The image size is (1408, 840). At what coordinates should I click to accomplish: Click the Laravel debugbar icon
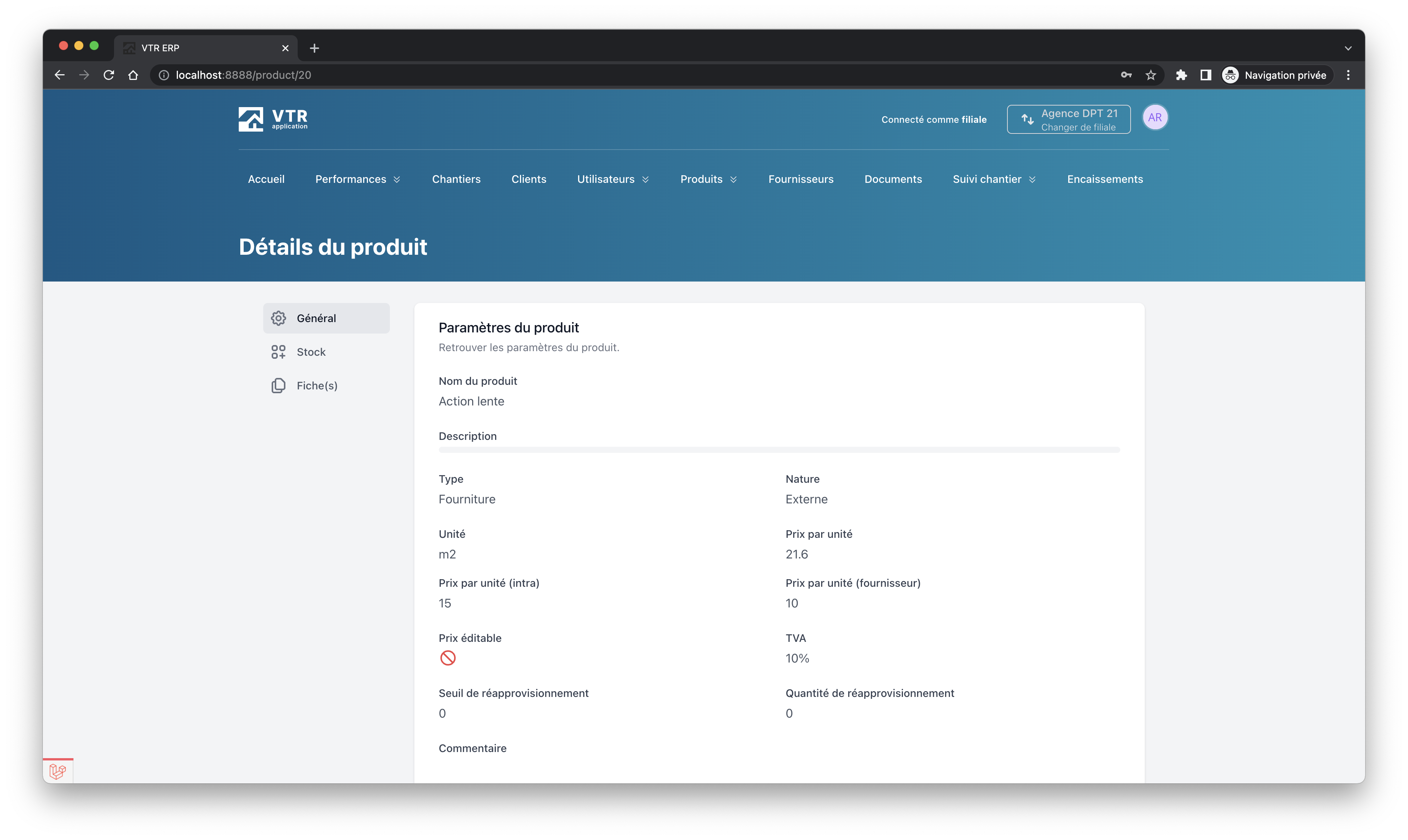coord(58,771)
